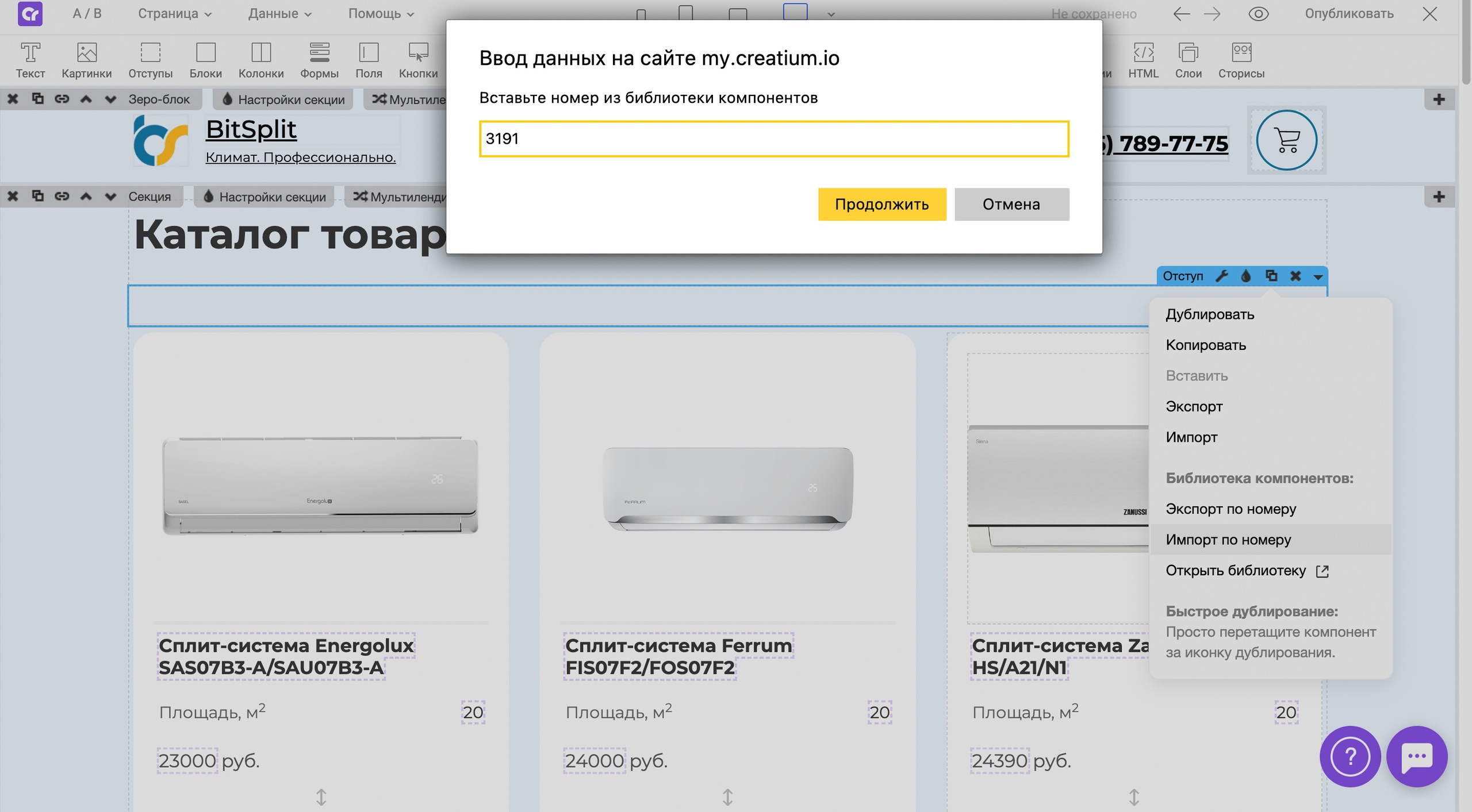Add a section after Зеро-блок with plus
1472x812 pixels.
tap(1439, 99)
